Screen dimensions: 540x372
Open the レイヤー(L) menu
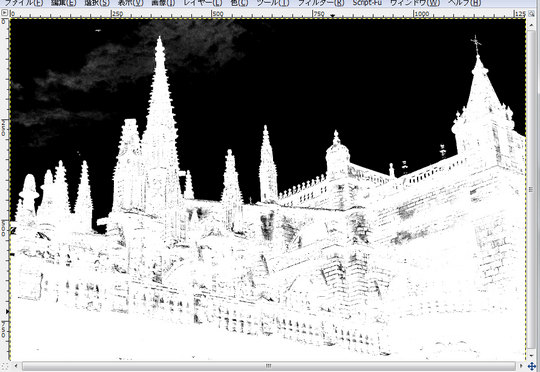[x=202, y=3]
